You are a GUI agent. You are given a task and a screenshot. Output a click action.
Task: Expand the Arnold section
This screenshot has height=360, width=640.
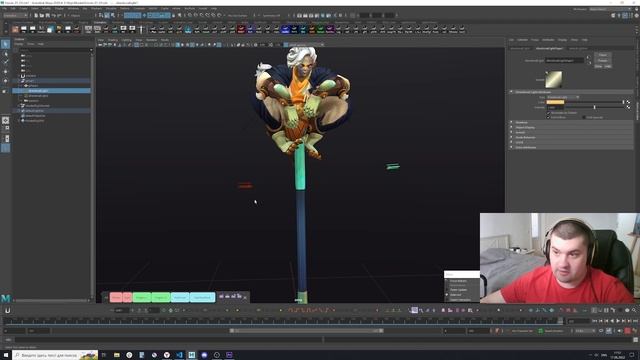pyautogui.click(x=571, y=132)
